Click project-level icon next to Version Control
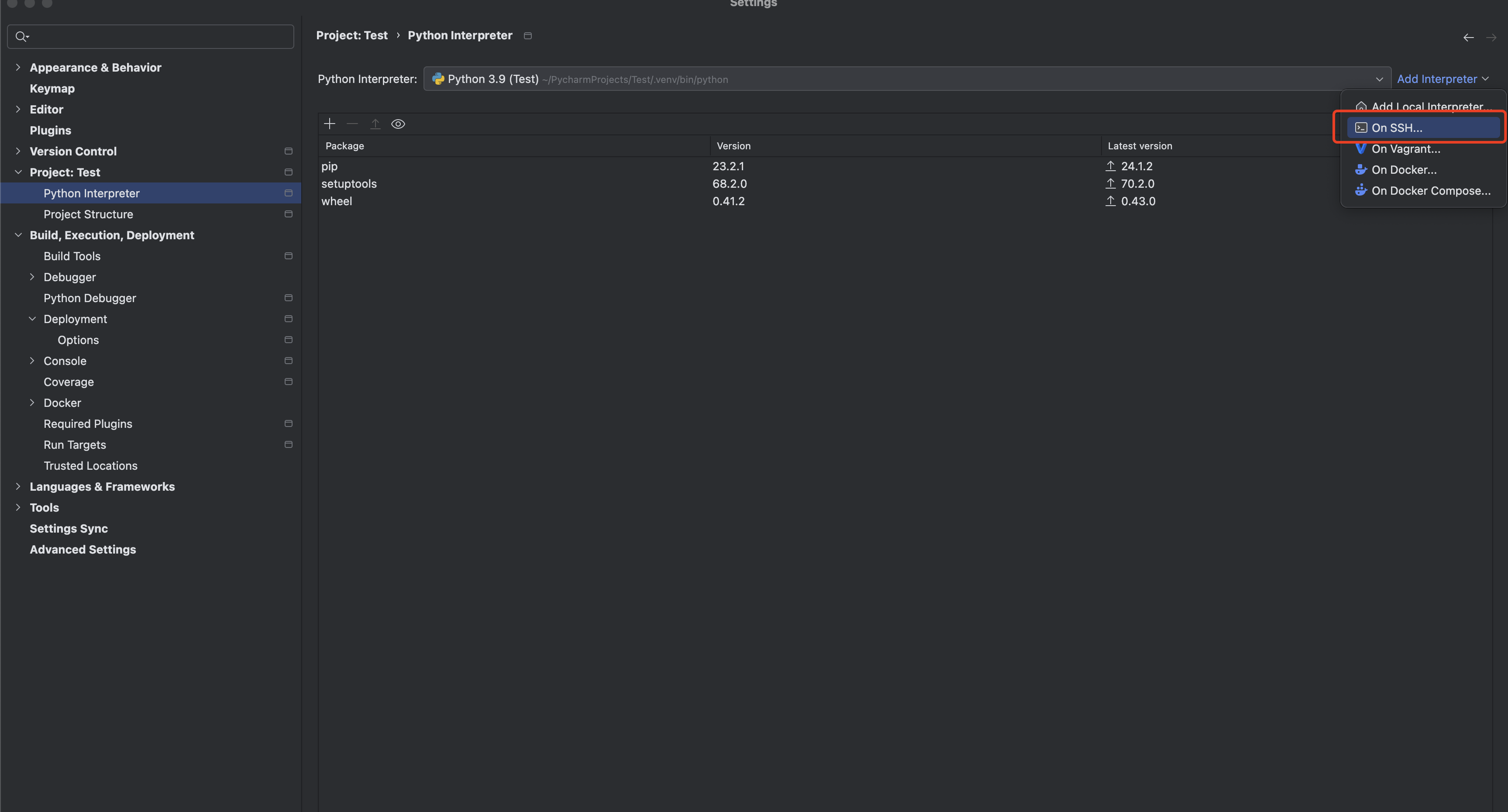Viewport: 1508px width, 812px height. (288, 151)
